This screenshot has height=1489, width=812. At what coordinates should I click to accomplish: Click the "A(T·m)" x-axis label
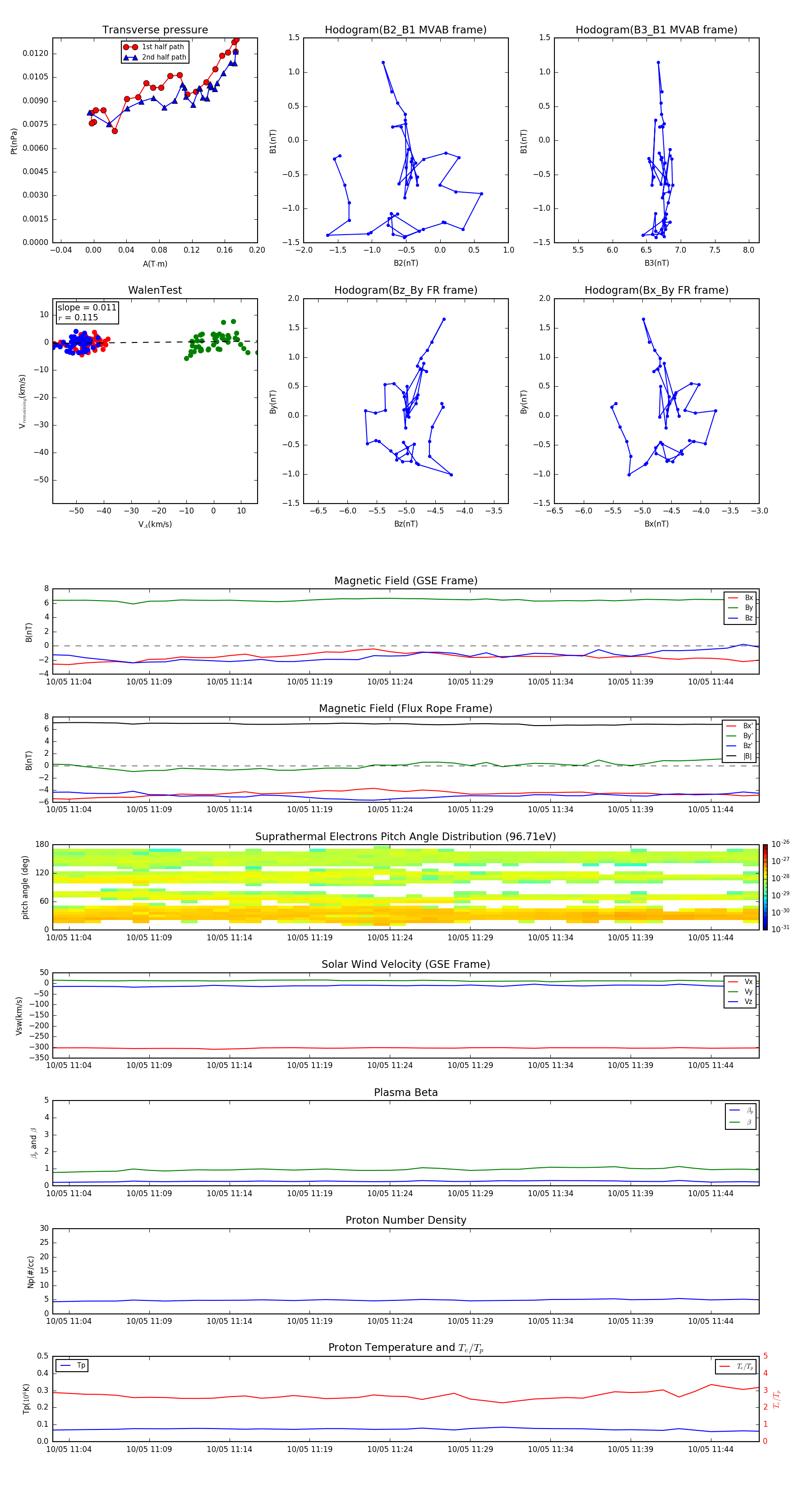pos(155,264)
